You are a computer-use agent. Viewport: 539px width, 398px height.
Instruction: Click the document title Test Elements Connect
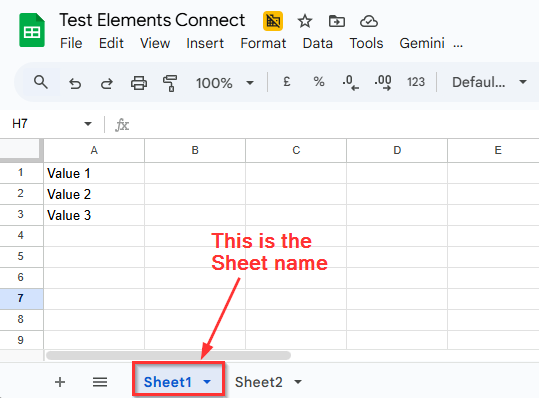pyautogui.click(x=152, y=20)
